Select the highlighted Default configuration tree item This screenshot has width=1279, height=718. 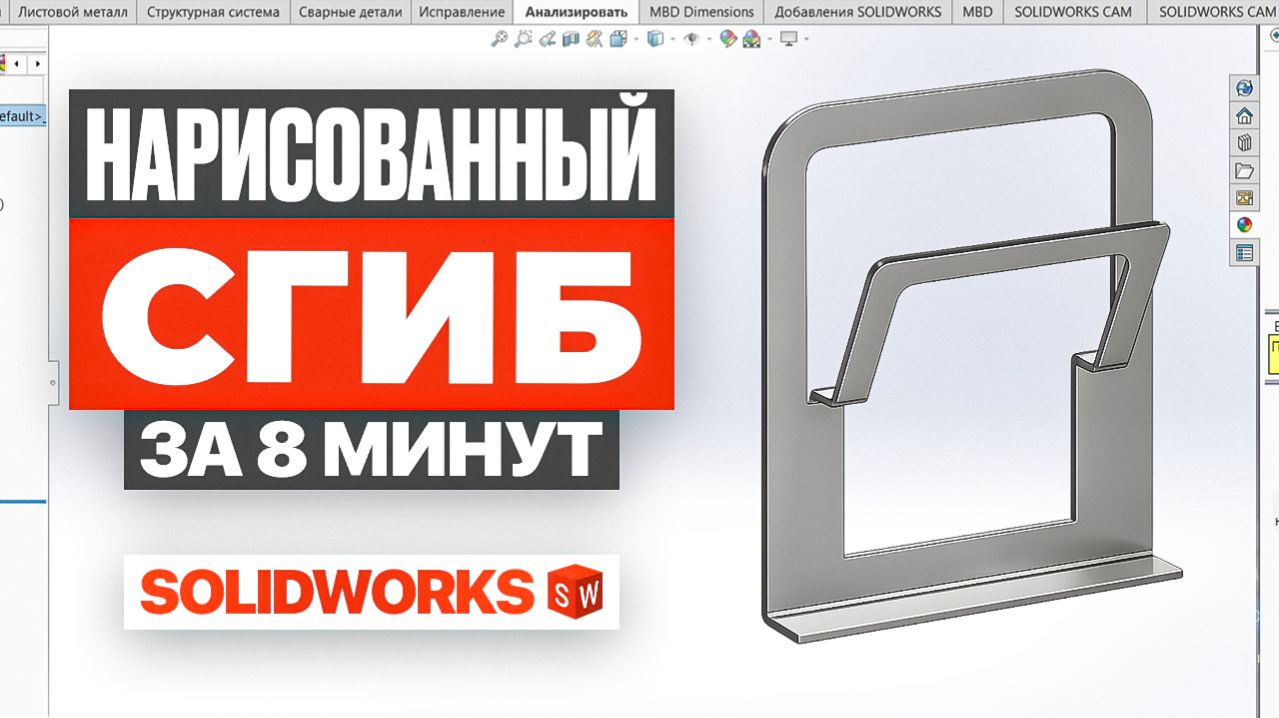tap(22, 116)
